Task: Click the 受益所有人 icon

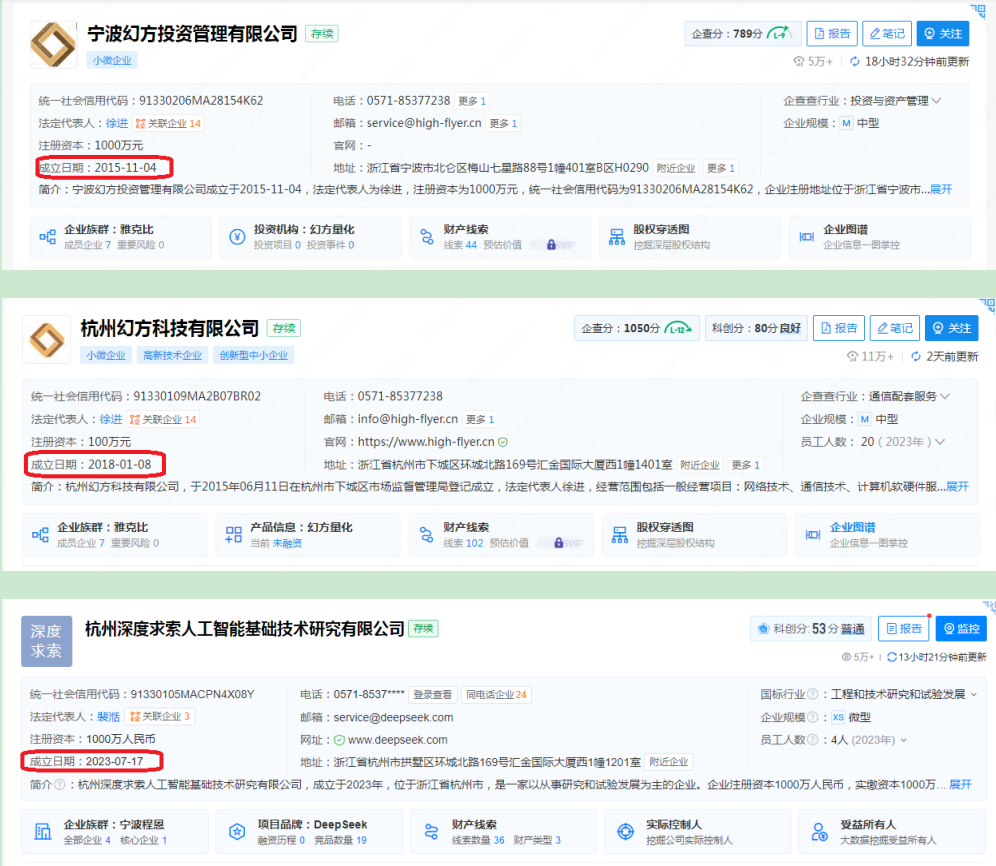Action: 818,831
